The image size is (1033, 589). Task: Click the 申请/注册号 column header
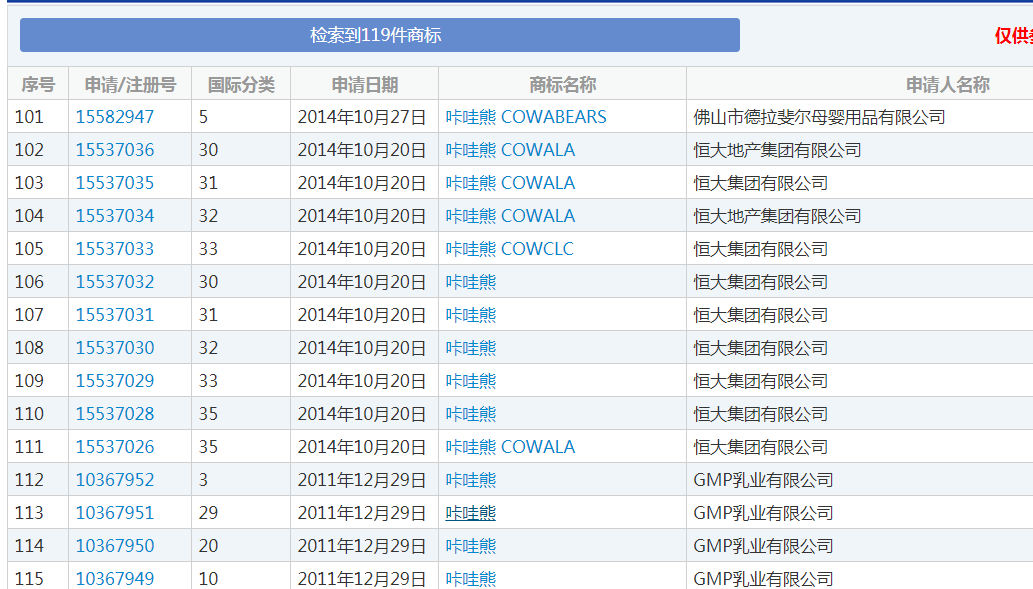(130, 84)
